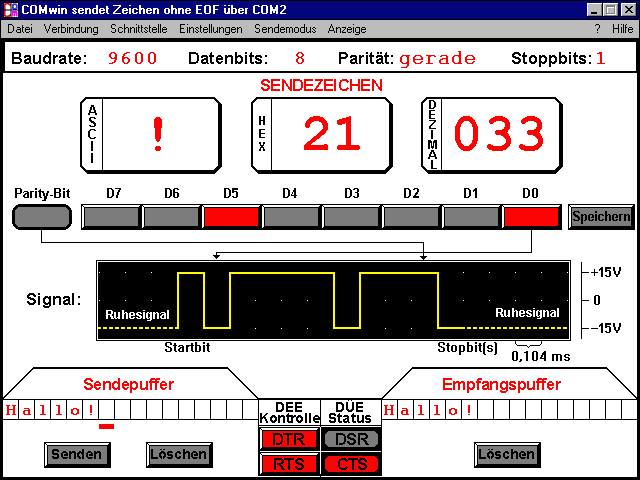Open the Sendemodus menu
640x480 pixels.
[291, 29]
